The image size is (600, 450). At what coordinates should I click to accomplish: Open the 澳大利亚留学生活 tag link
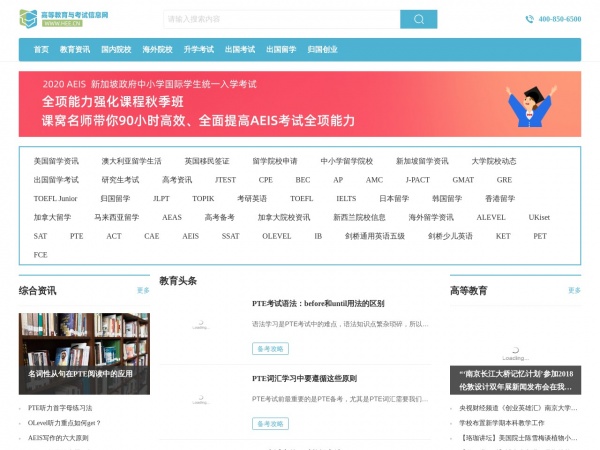click(x=132, y=161)
